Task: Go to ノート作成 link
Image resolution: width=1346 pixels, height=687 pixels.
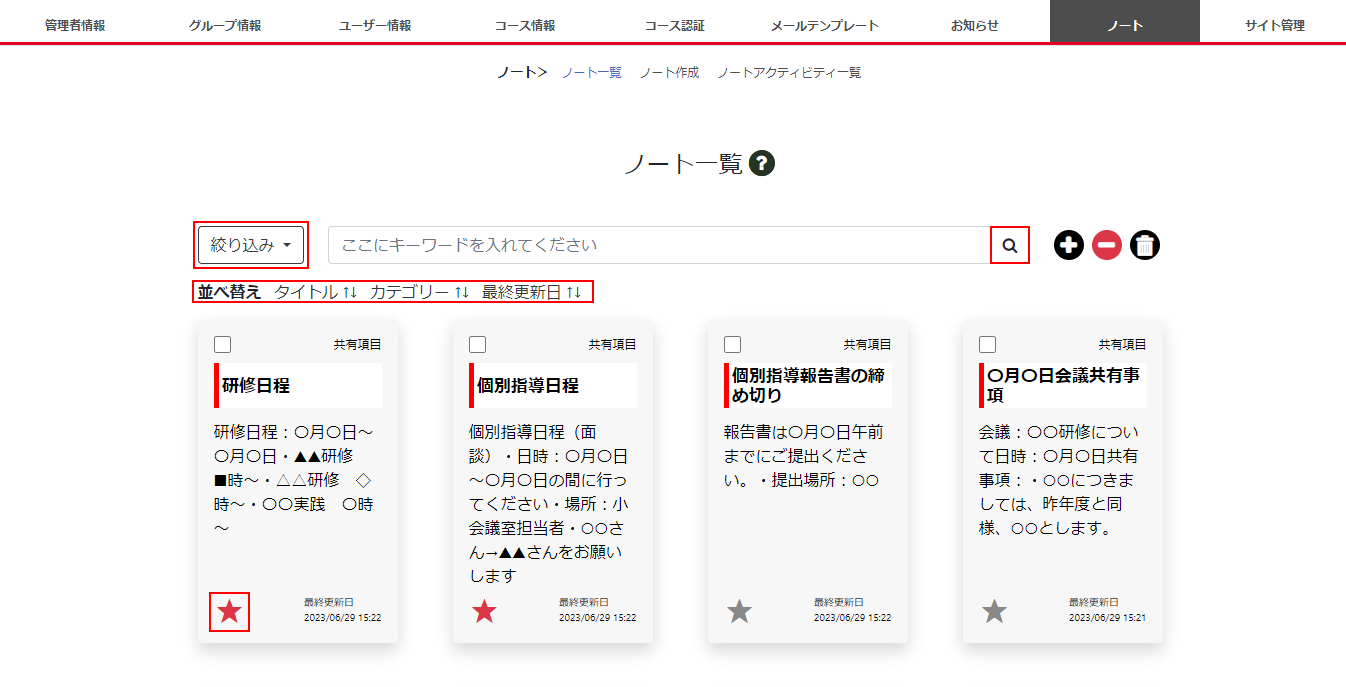Action: pyautogui.click(x=669, y=73)
